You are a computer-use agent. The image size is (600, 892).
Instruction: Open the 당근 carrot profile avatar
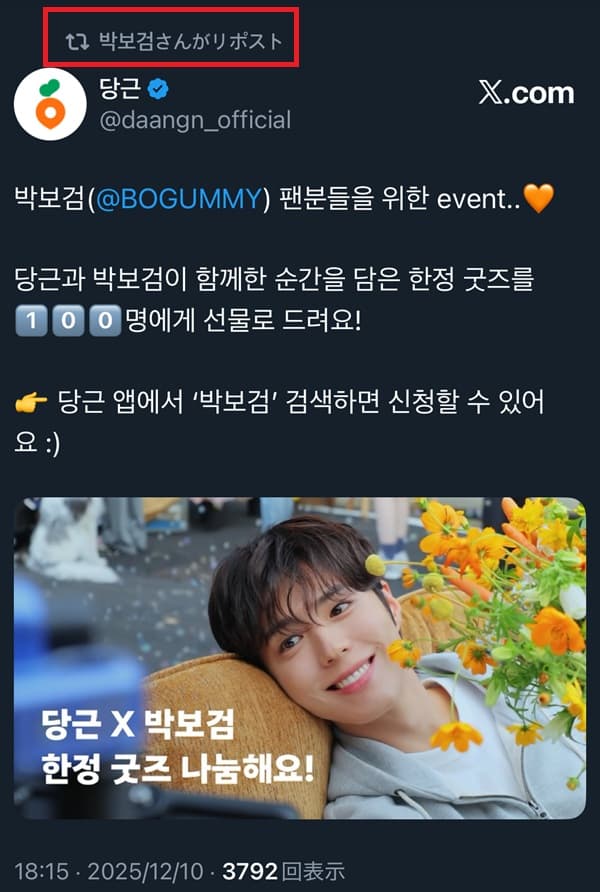(x=50, y=104)
